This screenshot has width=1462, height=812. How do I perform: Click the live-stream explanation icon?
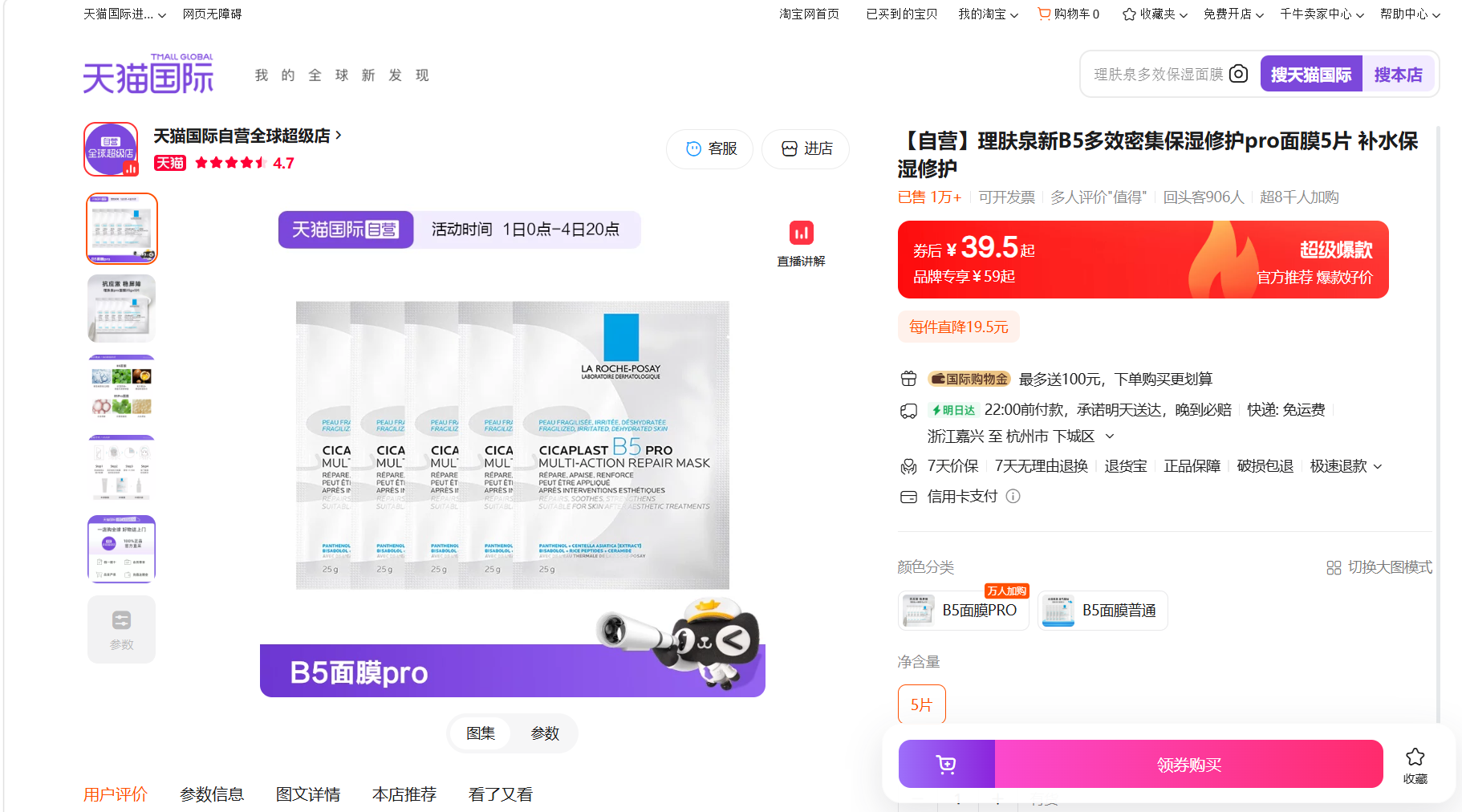[x=801, y=233]
